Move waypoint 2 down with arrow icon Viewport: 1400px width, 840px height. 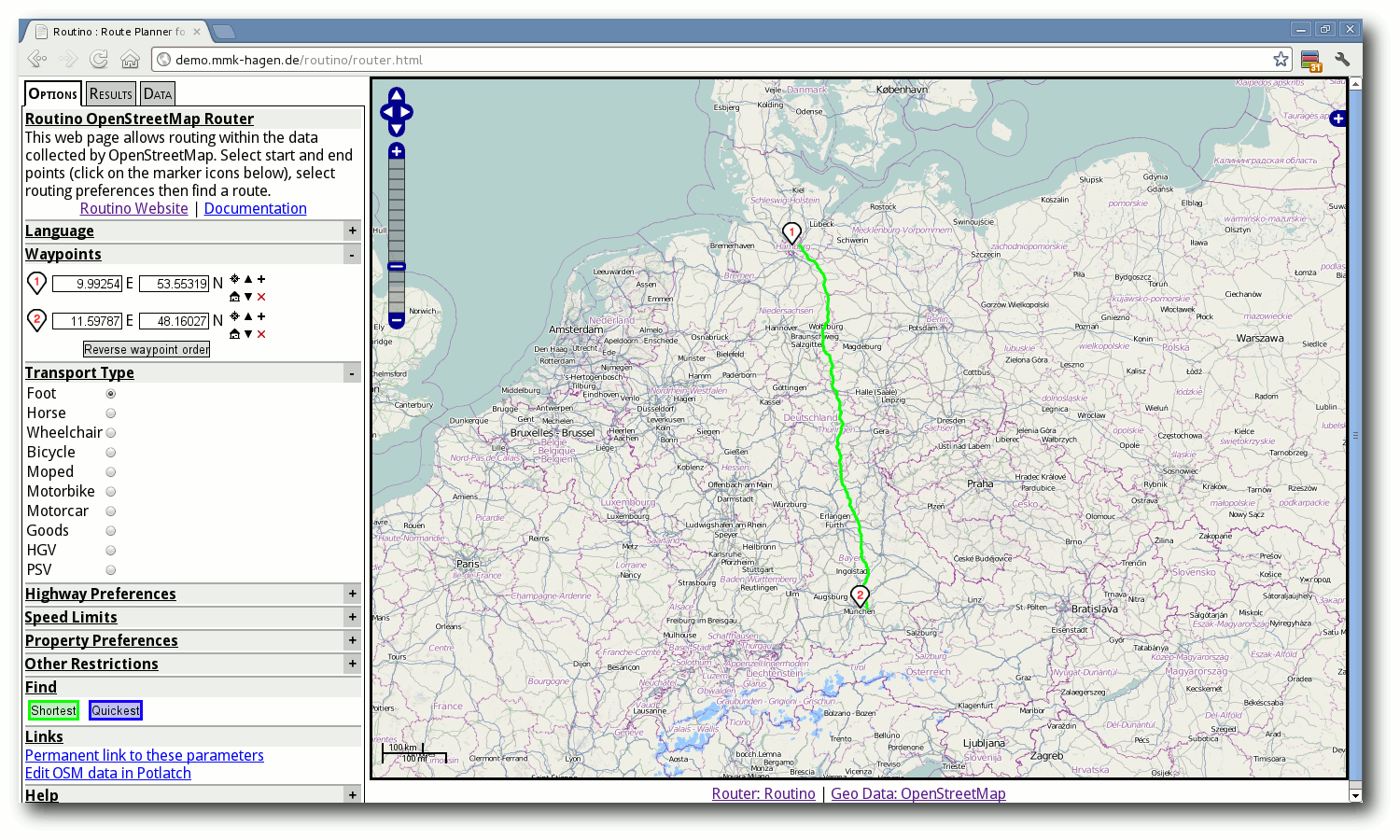248,334
